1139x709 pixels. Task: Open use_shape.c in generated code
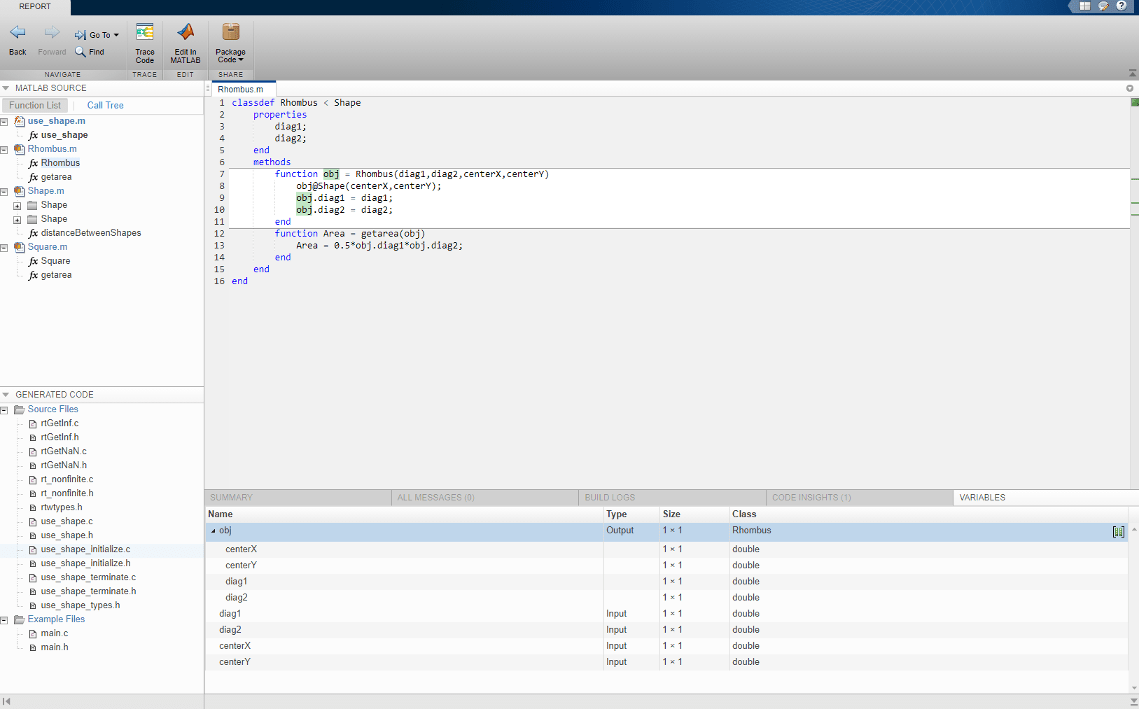pos(66,521)
